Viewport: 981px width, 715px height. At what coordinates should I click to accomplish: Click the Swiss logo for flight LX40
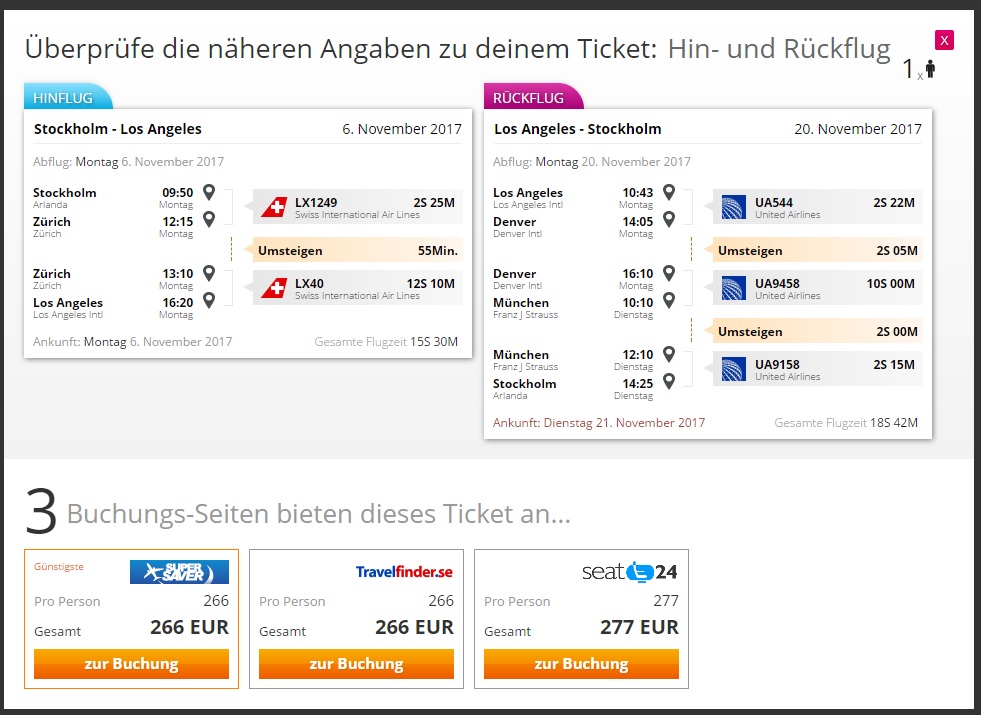tap(274, 288)
